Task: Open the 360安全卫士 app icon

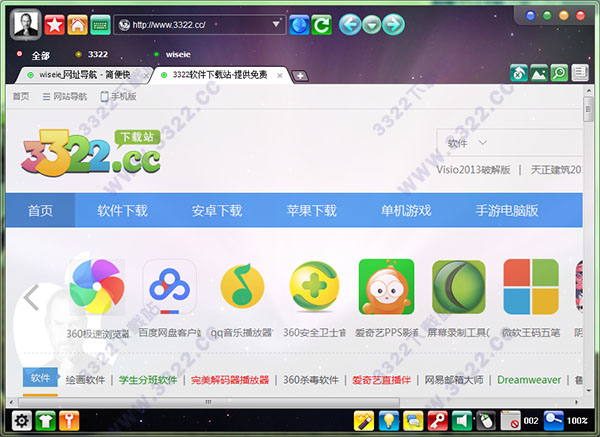Action: pyautogui.click(x=314, y=286)
